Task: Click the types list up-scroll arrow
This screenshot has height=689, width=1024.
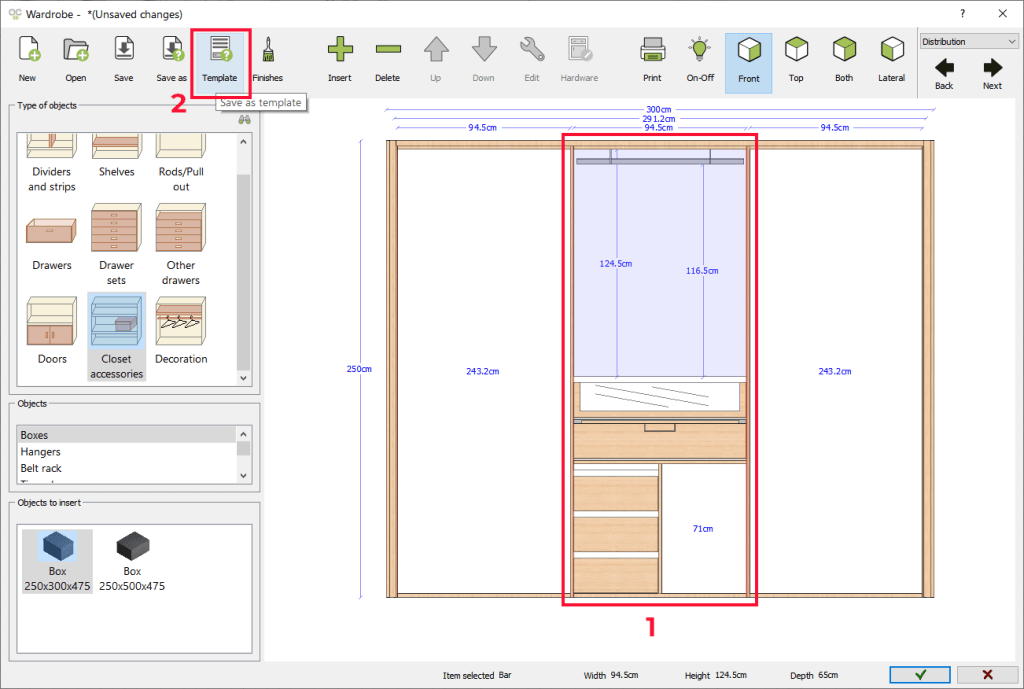Action: pos(244,142)
